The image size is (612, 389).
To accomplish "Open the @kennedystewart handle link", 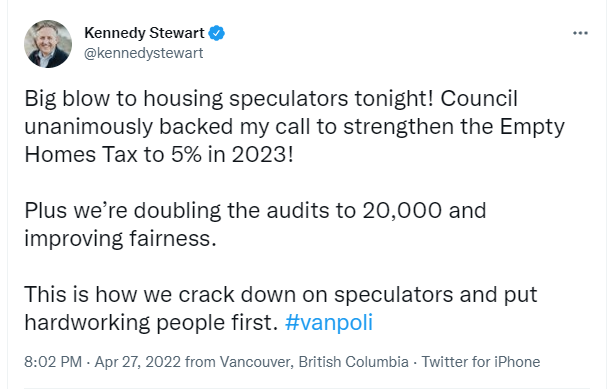I will pos(144,53).
